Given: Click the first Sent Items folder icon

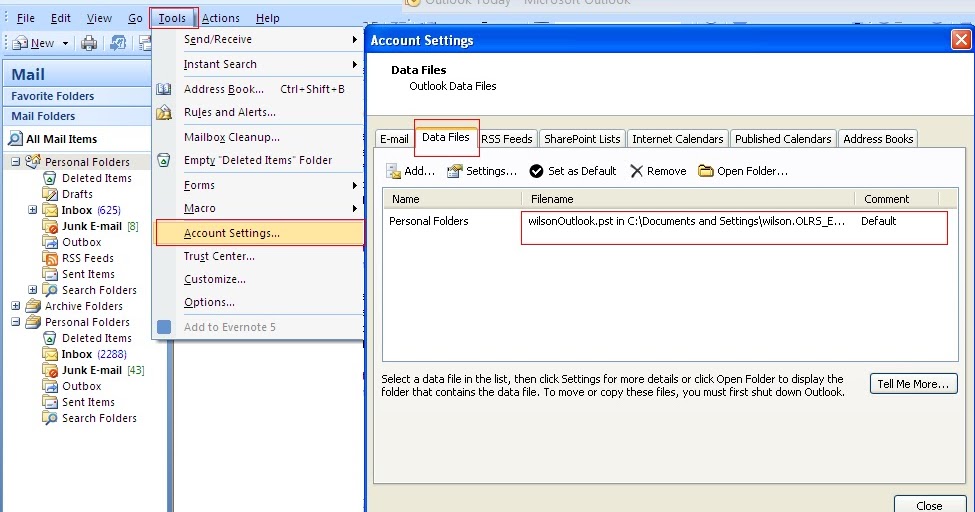Looking at the screenshot, I should click(50, 274).
